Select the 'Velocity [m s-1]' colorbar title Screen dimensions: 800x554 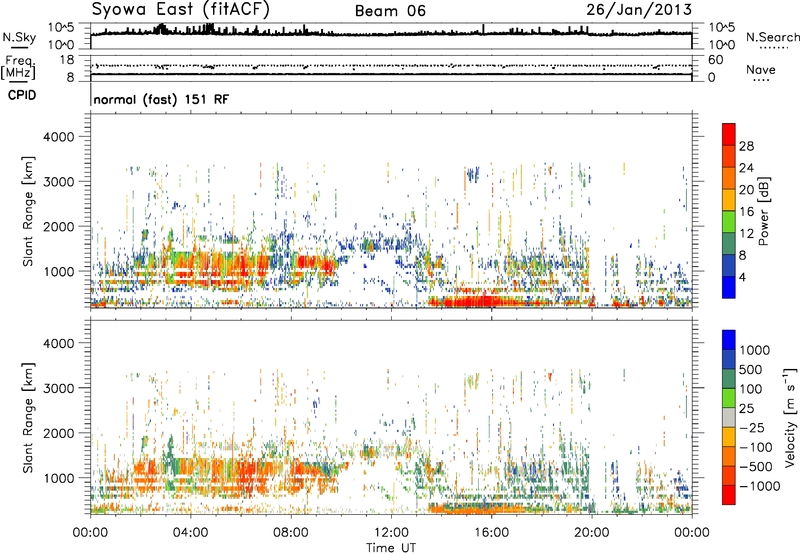[790, 417]
